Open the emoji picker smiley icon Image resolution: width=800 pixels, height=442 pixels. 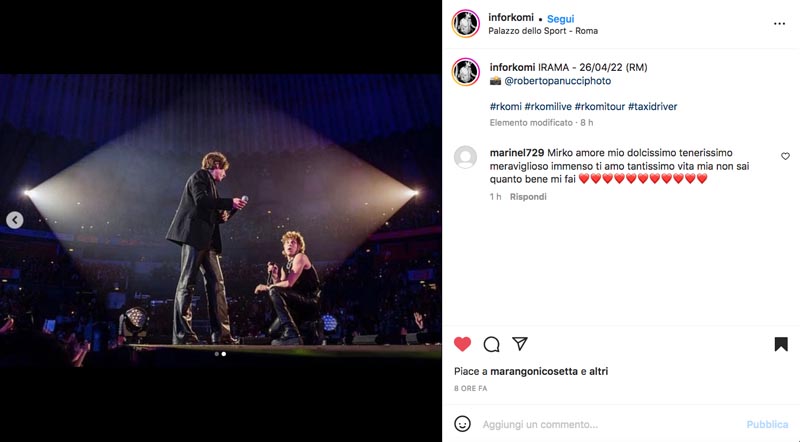(462, 424)
